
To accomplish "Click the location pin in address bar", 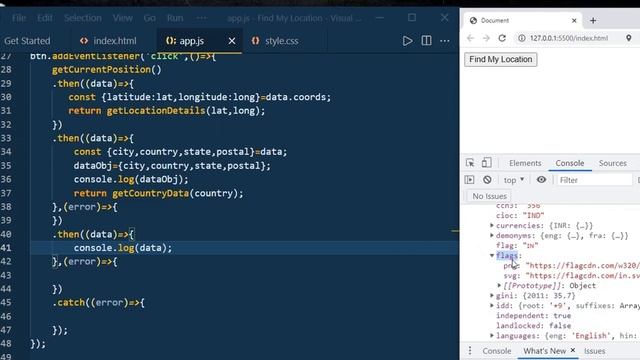I will [629, 38].
